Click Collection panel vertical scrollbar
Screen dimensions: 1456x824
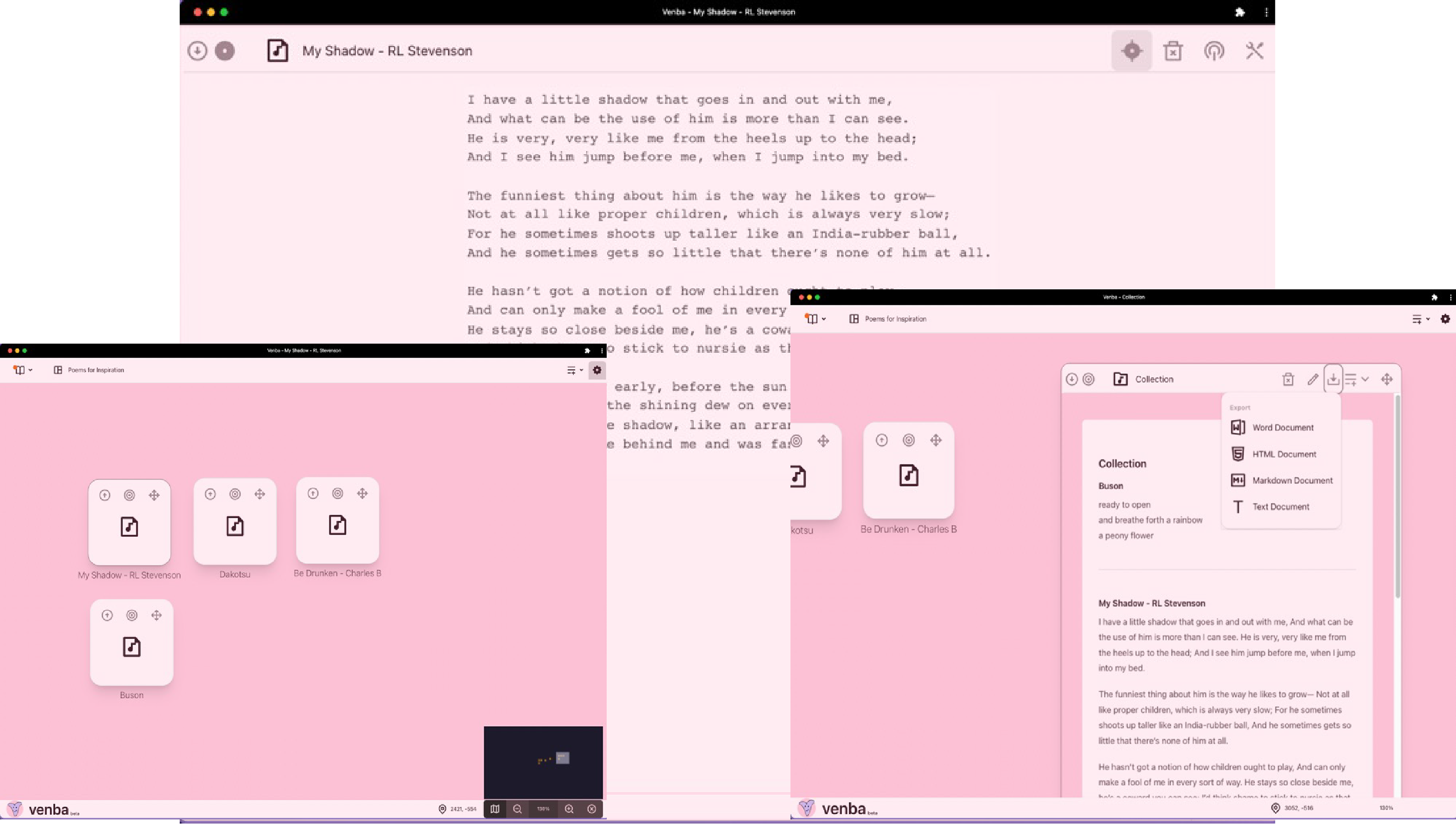click(1398, 496)
